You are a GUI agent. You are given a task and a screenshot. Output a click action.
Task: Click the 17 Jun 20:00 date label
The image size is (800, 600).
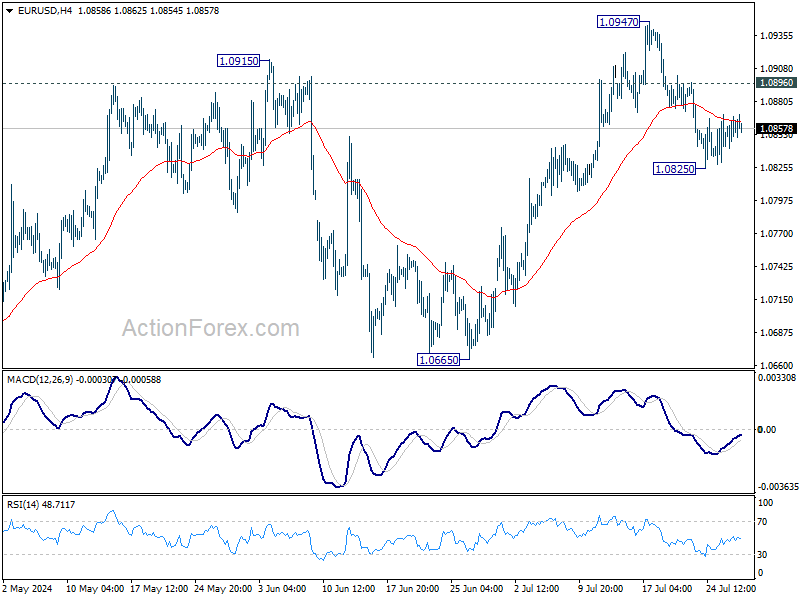[412, 589]
